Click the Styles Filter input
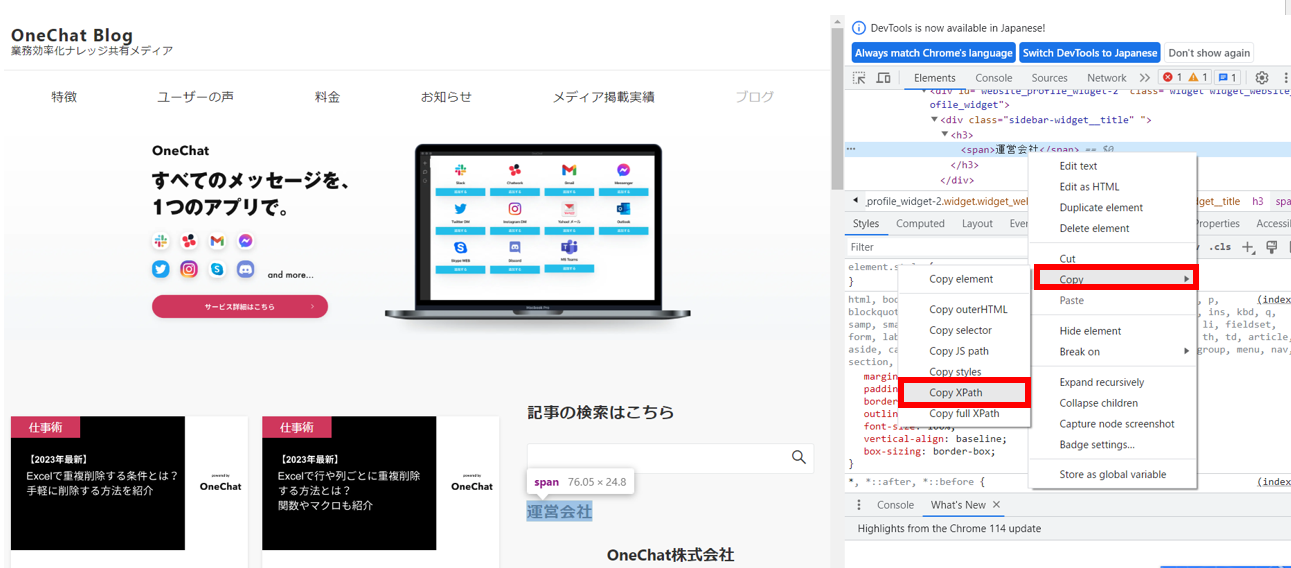The image size is (1291, 568). tap(938, 247)
